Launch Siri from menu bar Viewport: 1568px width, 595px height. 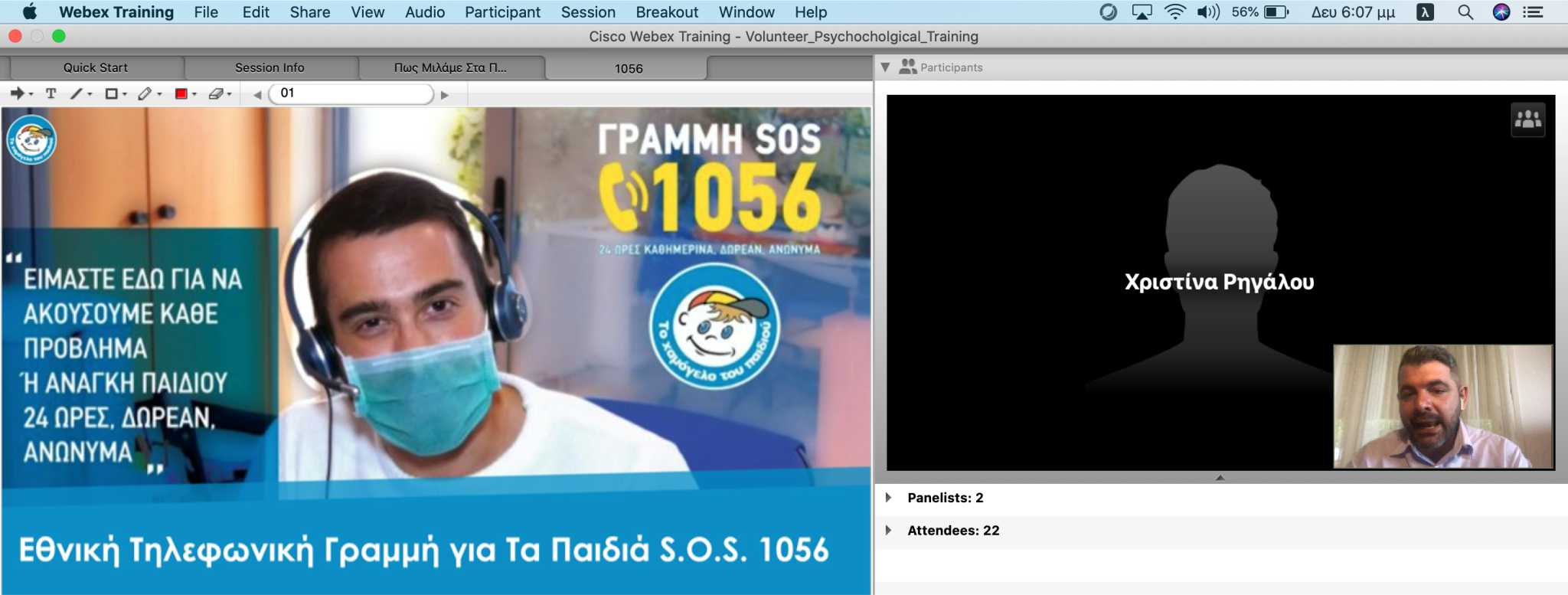[1501, 11]
